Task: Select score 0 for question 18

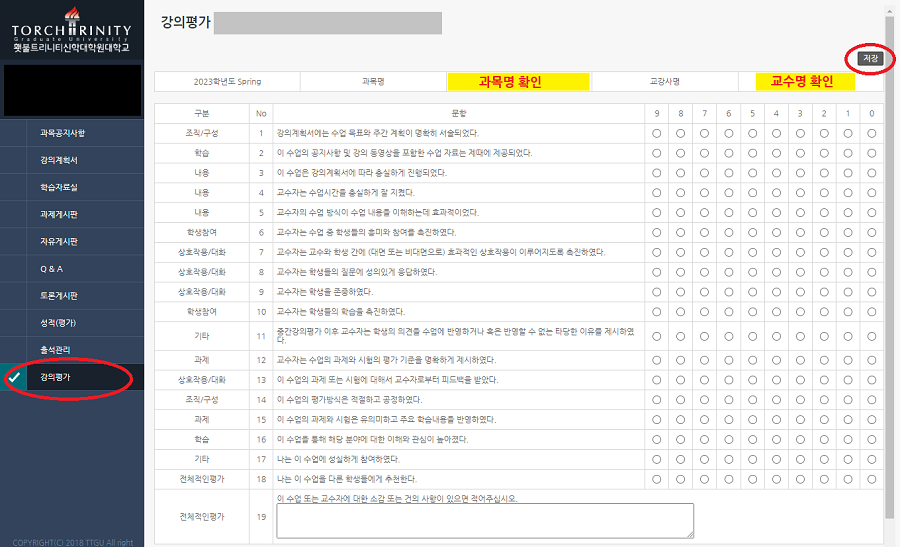Action: point(872,479)
